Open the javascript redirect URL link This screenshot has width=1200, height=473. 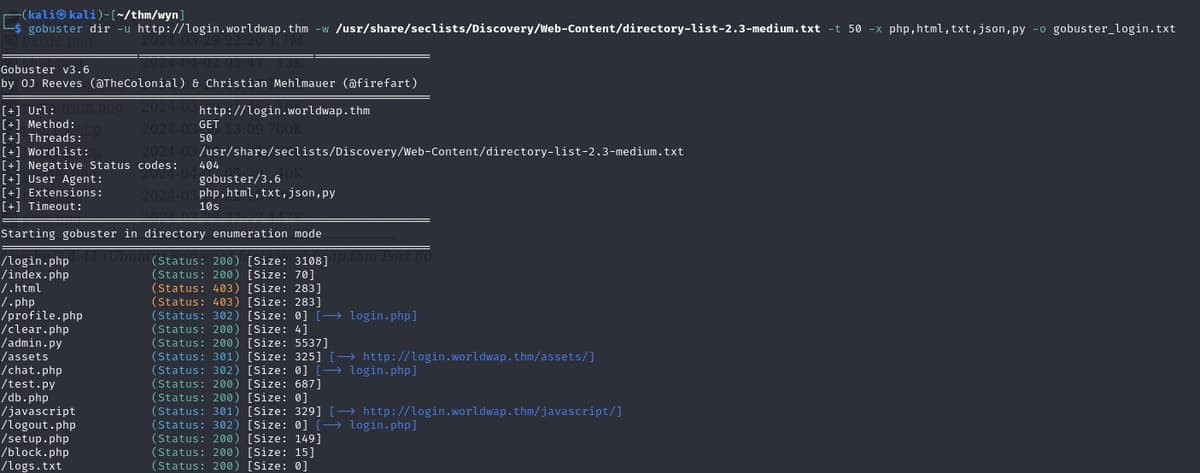[492, 411]
